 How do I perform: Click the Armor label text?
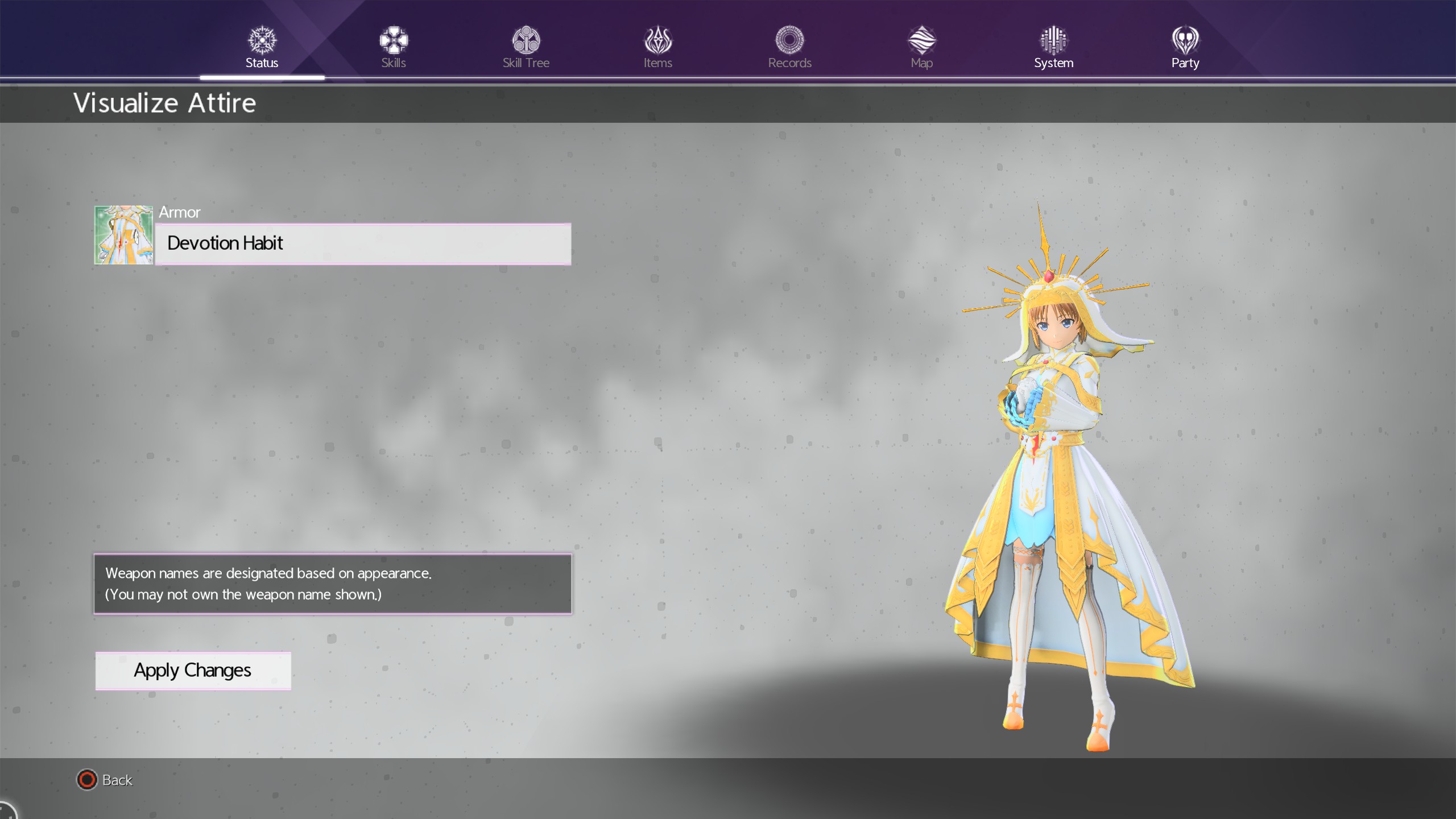(x=180, y=212)
